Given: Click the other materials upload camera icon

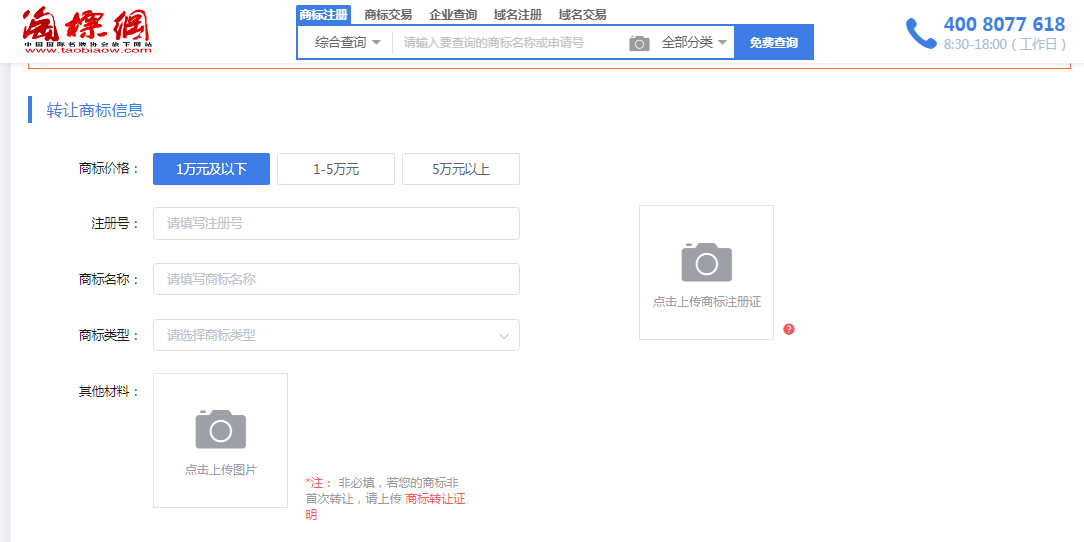Looking at the screenshot, I should [220, 429].
